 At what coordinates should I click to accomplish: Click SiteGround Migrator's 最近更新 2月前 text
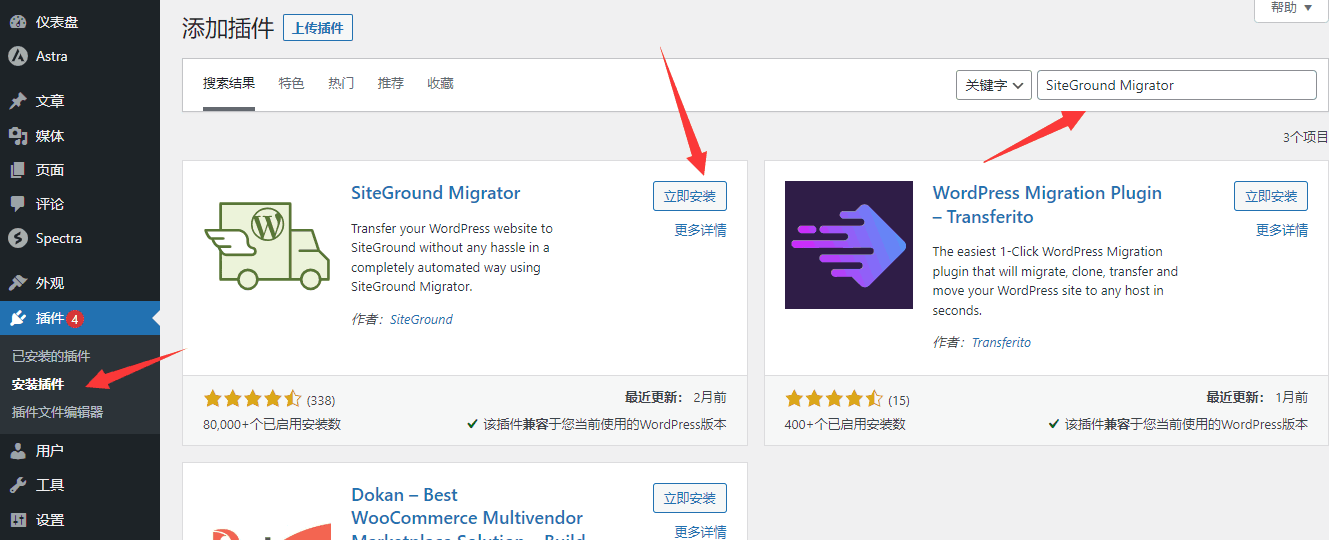tap(676, 397)
